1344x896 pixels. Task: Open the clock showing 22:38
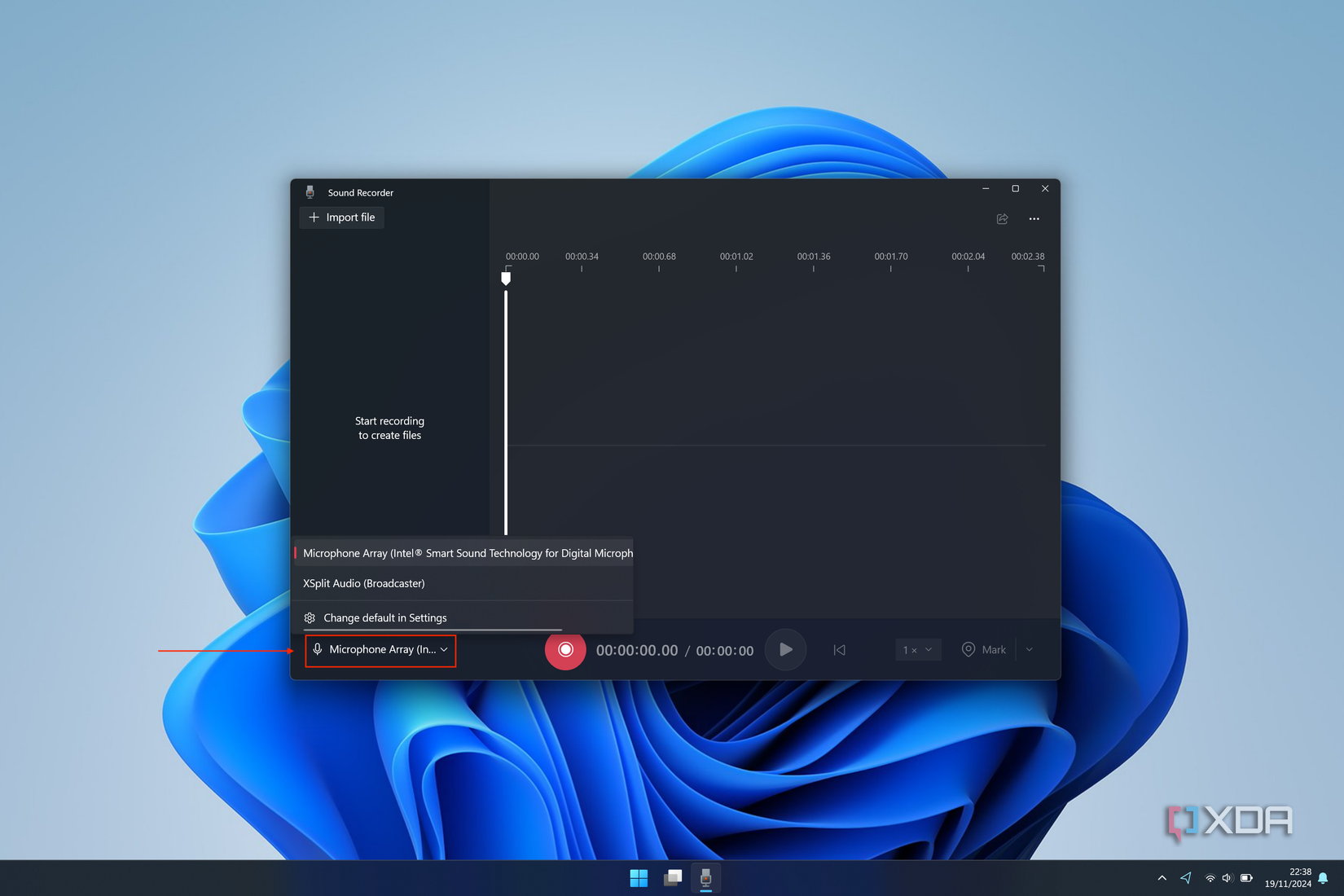click(x=1288, y=878)
